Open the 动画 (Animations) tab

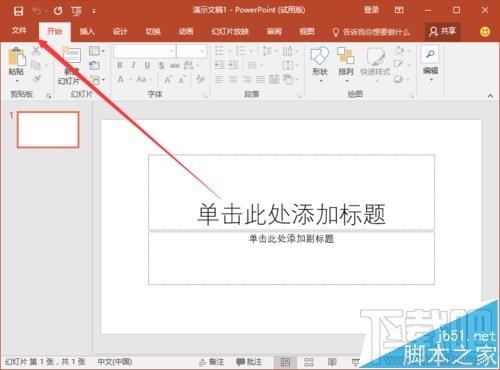(x=186, y=32)
